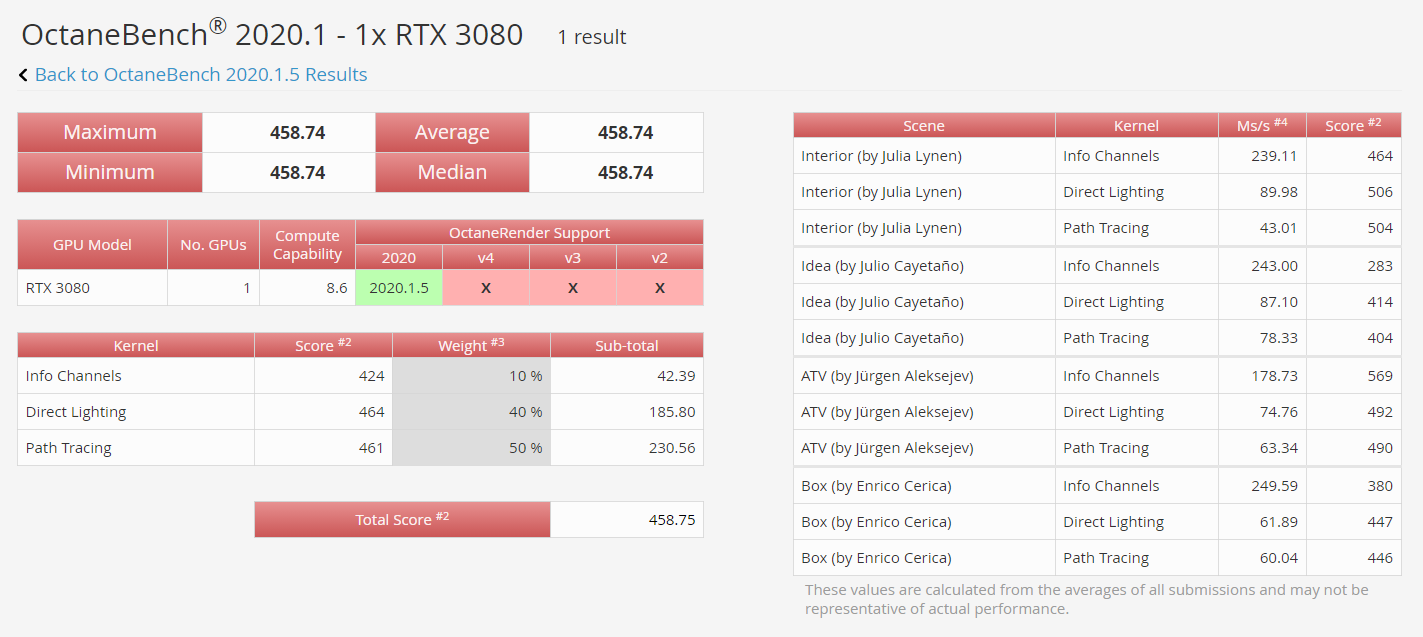Click the X mark under v2
1423x637 pixels.
(660, 288)
